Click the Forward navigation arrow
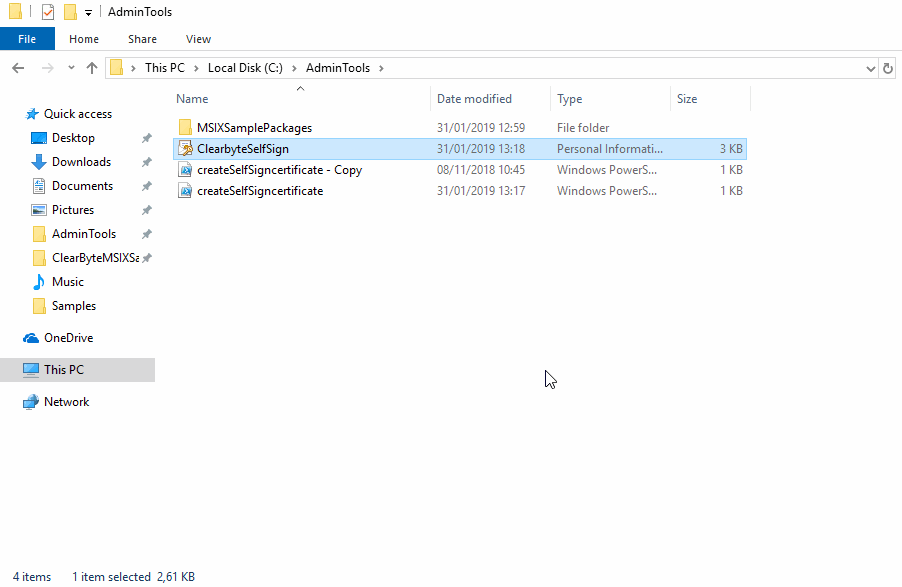 48,68
